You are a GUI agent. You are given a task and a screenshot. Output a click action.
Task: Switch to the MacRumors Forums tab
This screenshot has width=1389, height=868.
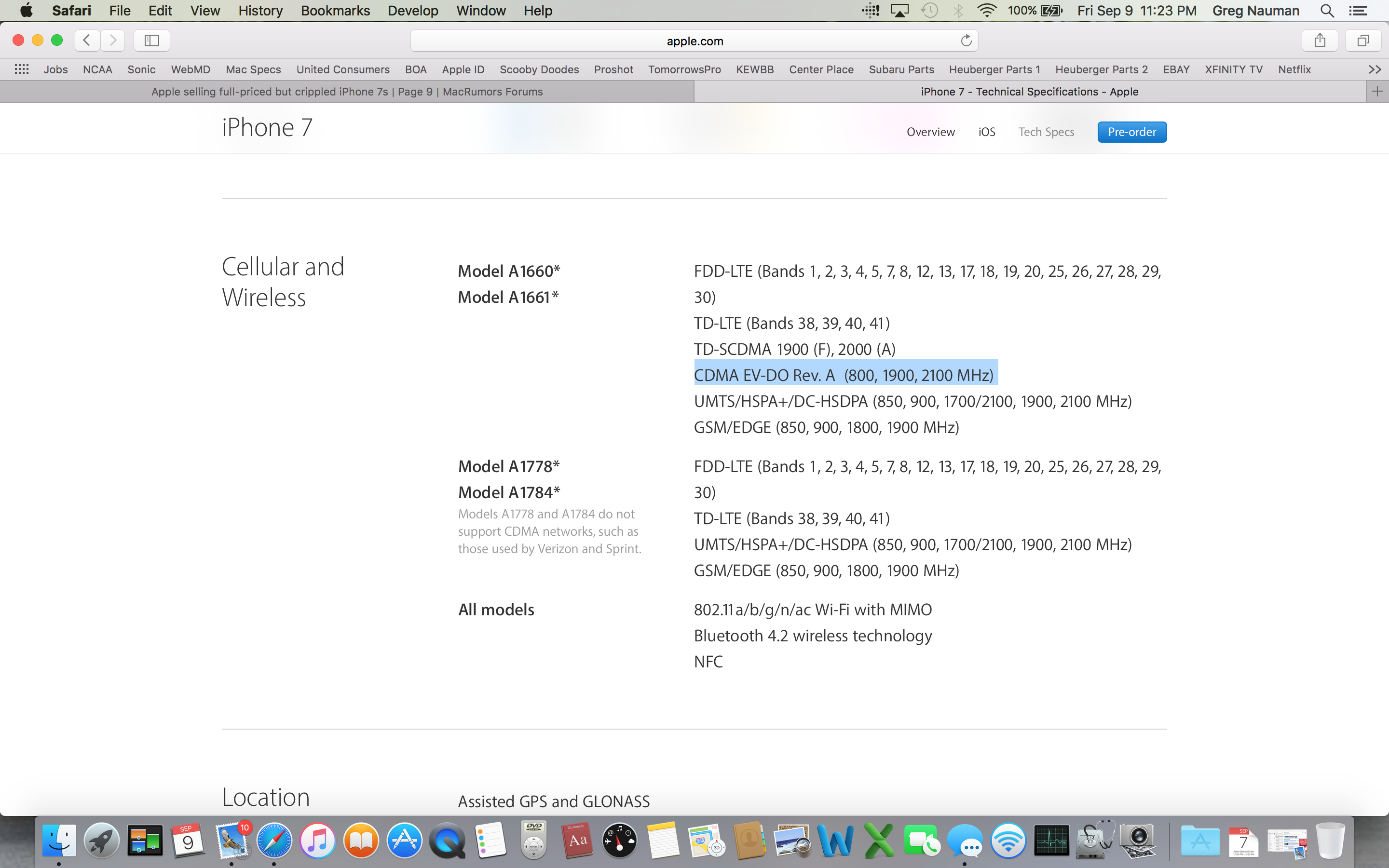pos(347,92)
